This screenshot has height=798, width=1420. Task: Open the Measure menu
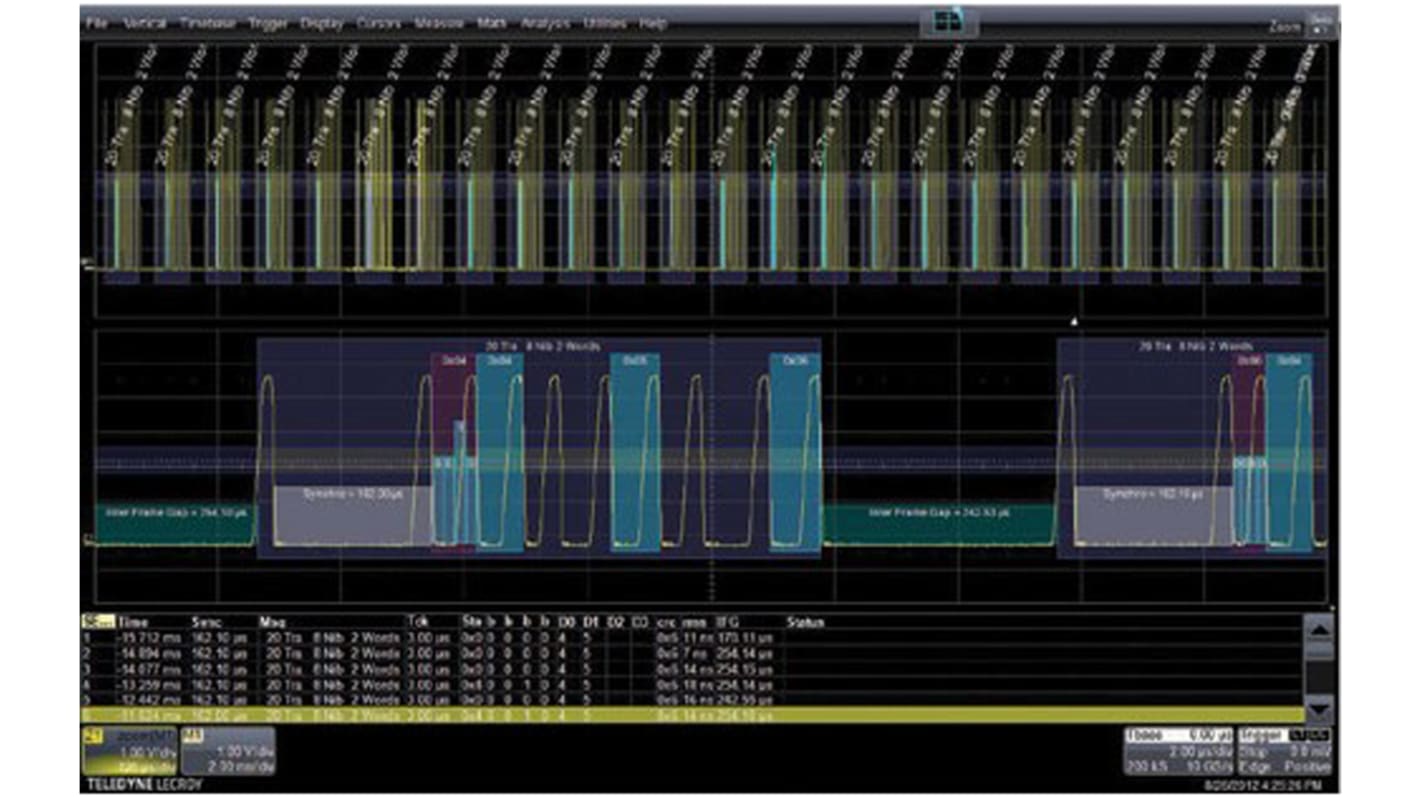click(x=438, y=23)
